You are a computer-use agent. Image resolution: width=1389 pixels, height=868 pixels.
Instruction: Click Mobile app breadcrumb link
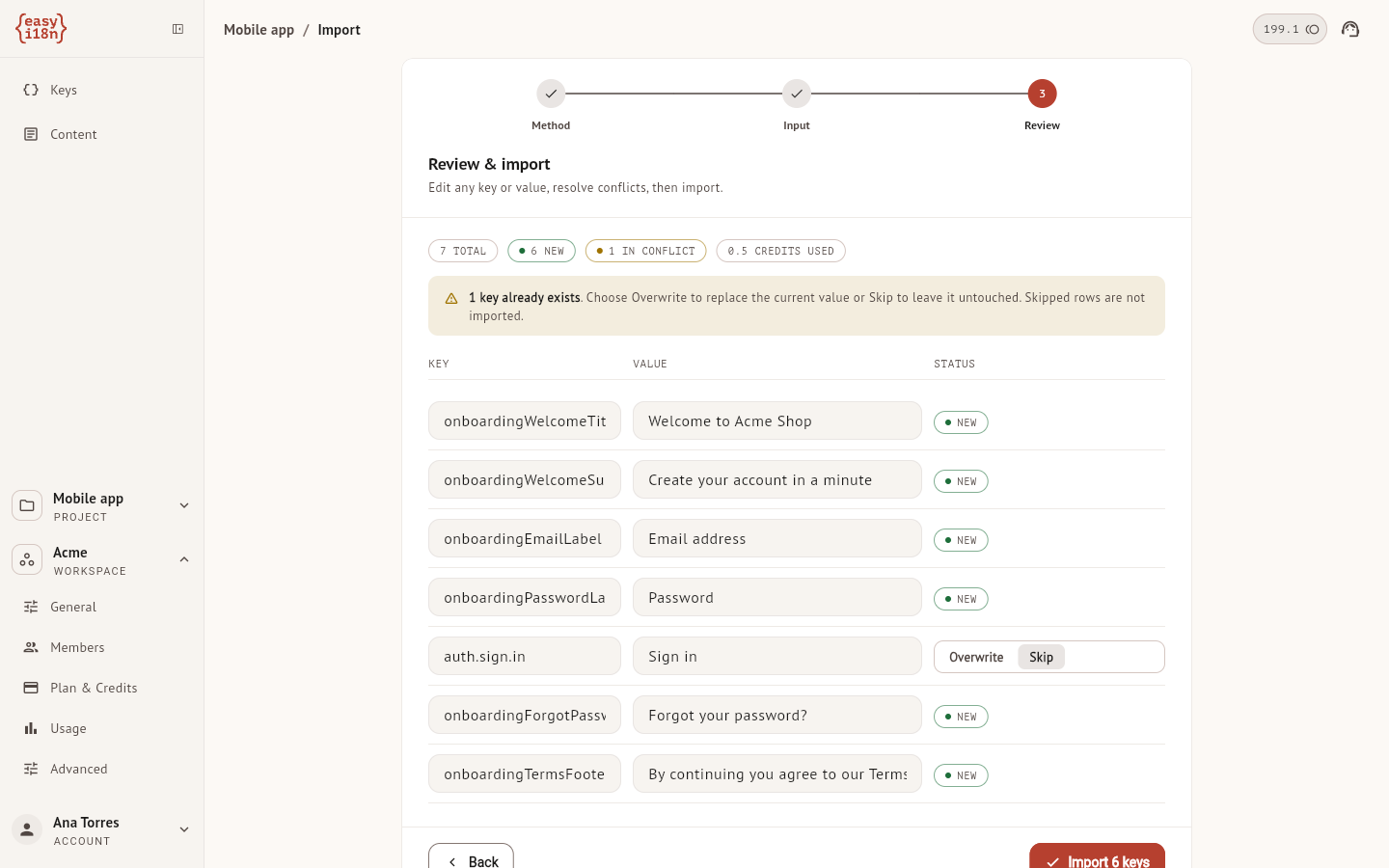pyautogui.click(x=259, y=30)
